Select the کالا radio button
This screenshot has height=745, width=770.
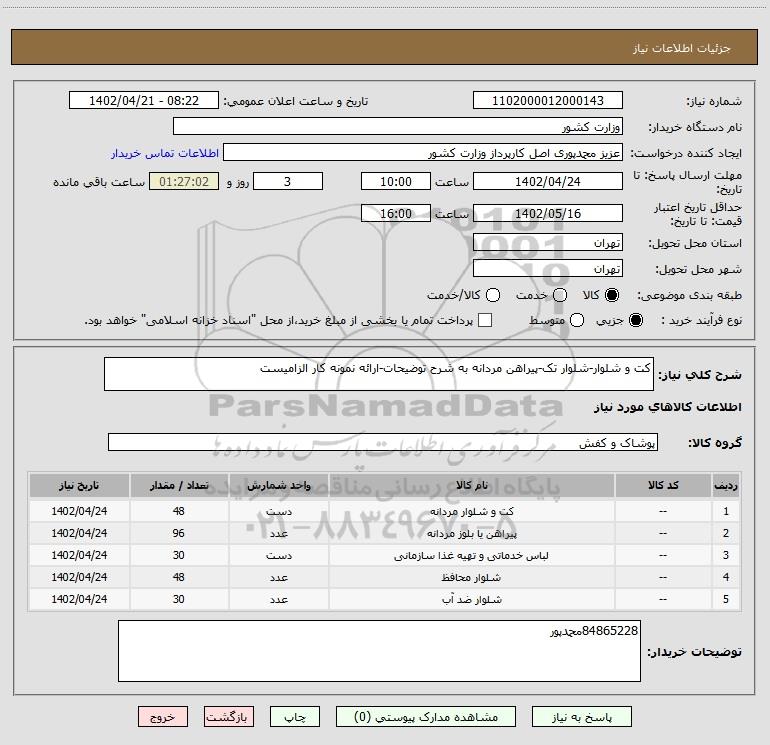612,295
